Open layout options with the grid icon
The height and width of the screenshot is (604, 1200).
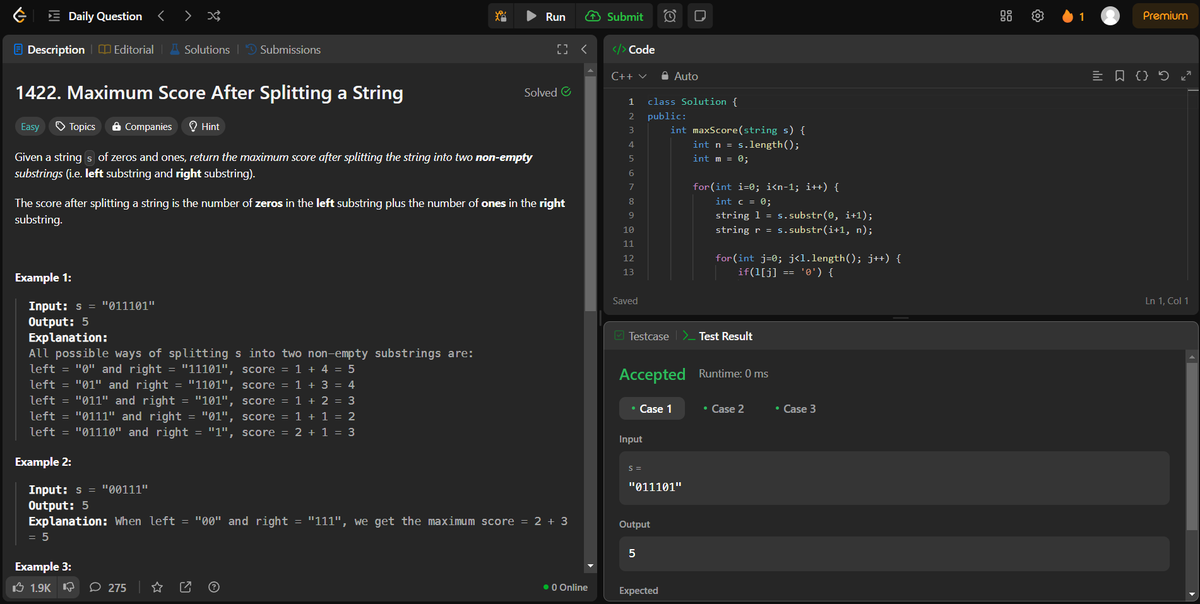pos(1005,16)
